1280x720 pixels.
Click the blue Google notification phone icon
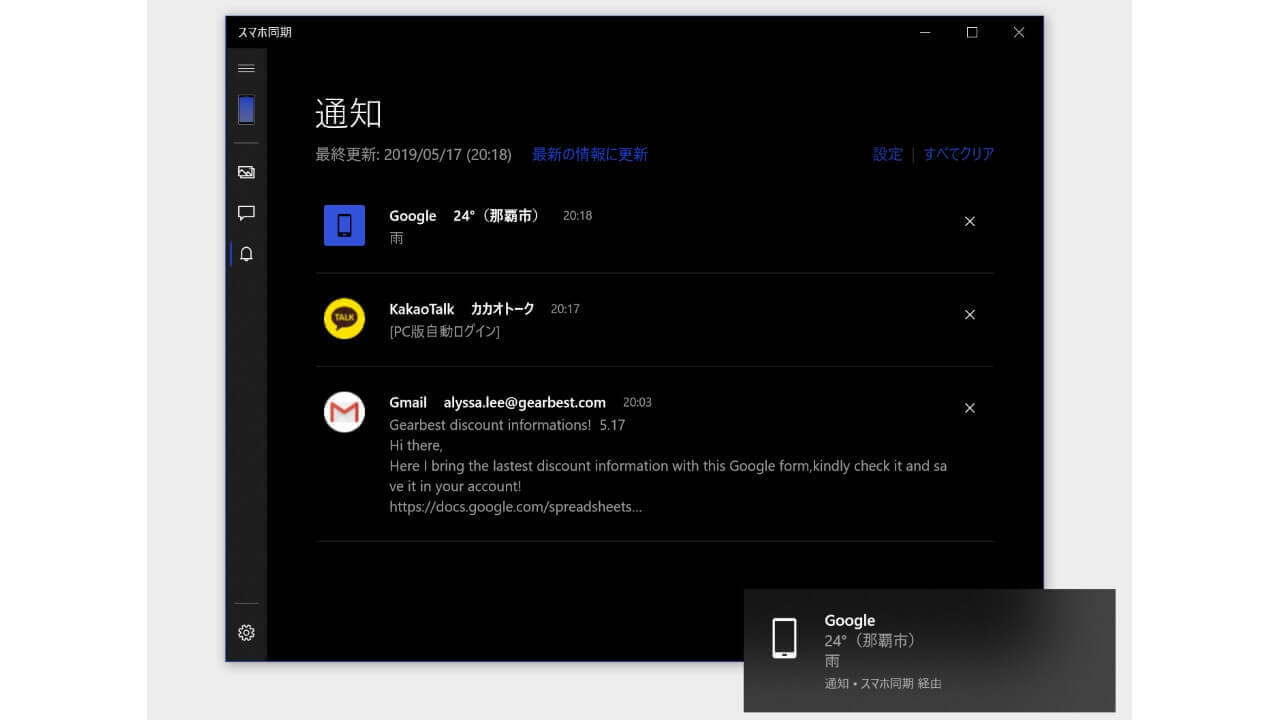tap(344, 225)
